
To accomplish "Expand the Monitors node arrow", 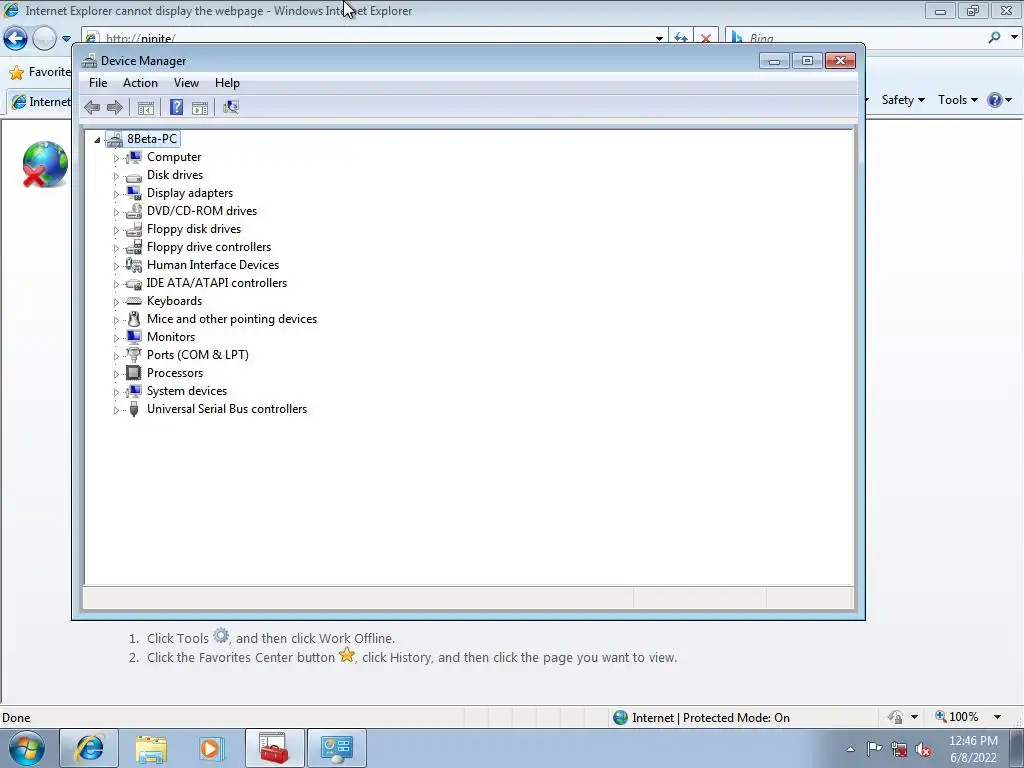I will pyautogui.click(x=116, y=338).
